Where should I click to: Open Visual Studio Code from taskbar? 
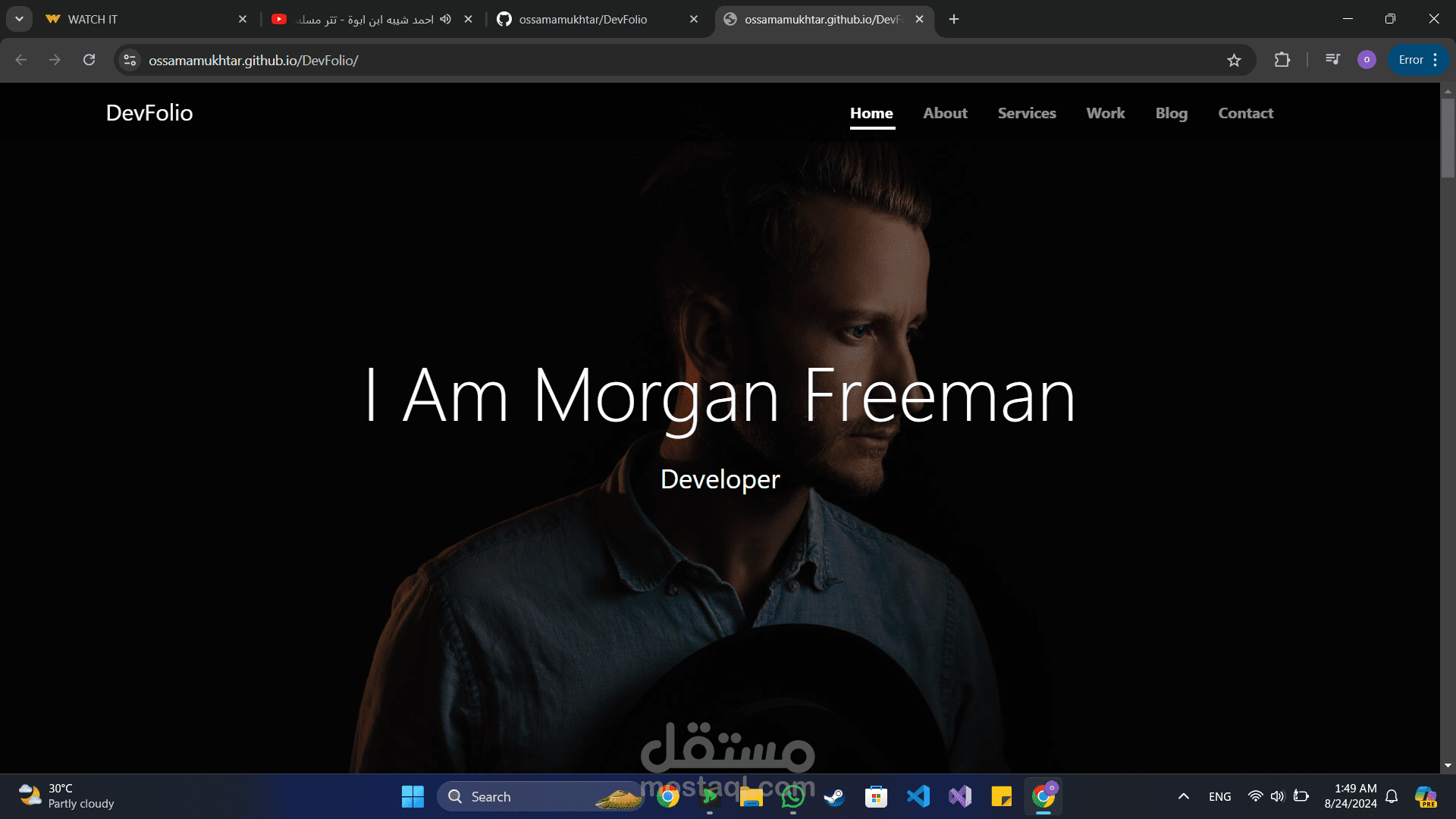tap(918, 796)
